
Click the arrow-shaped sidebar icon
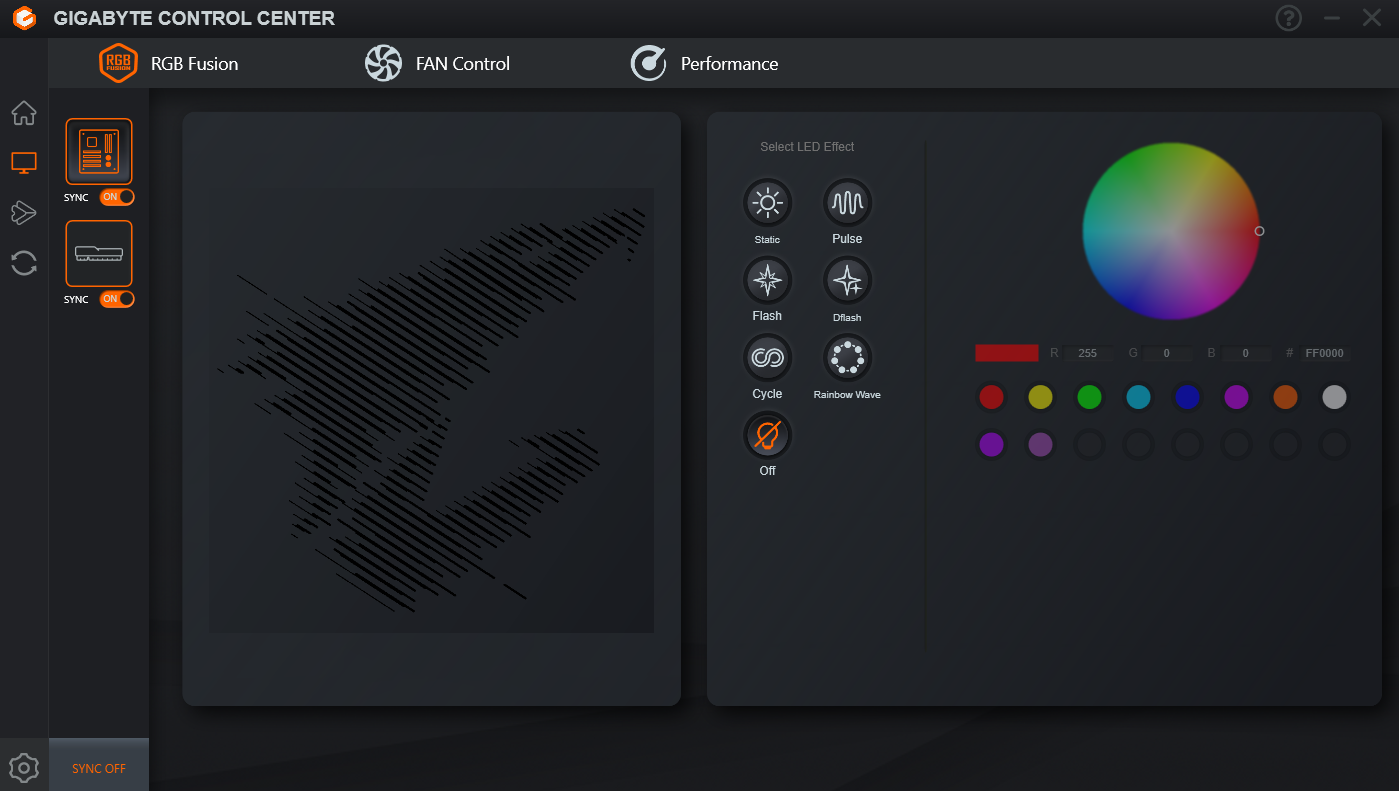point(24,212)
